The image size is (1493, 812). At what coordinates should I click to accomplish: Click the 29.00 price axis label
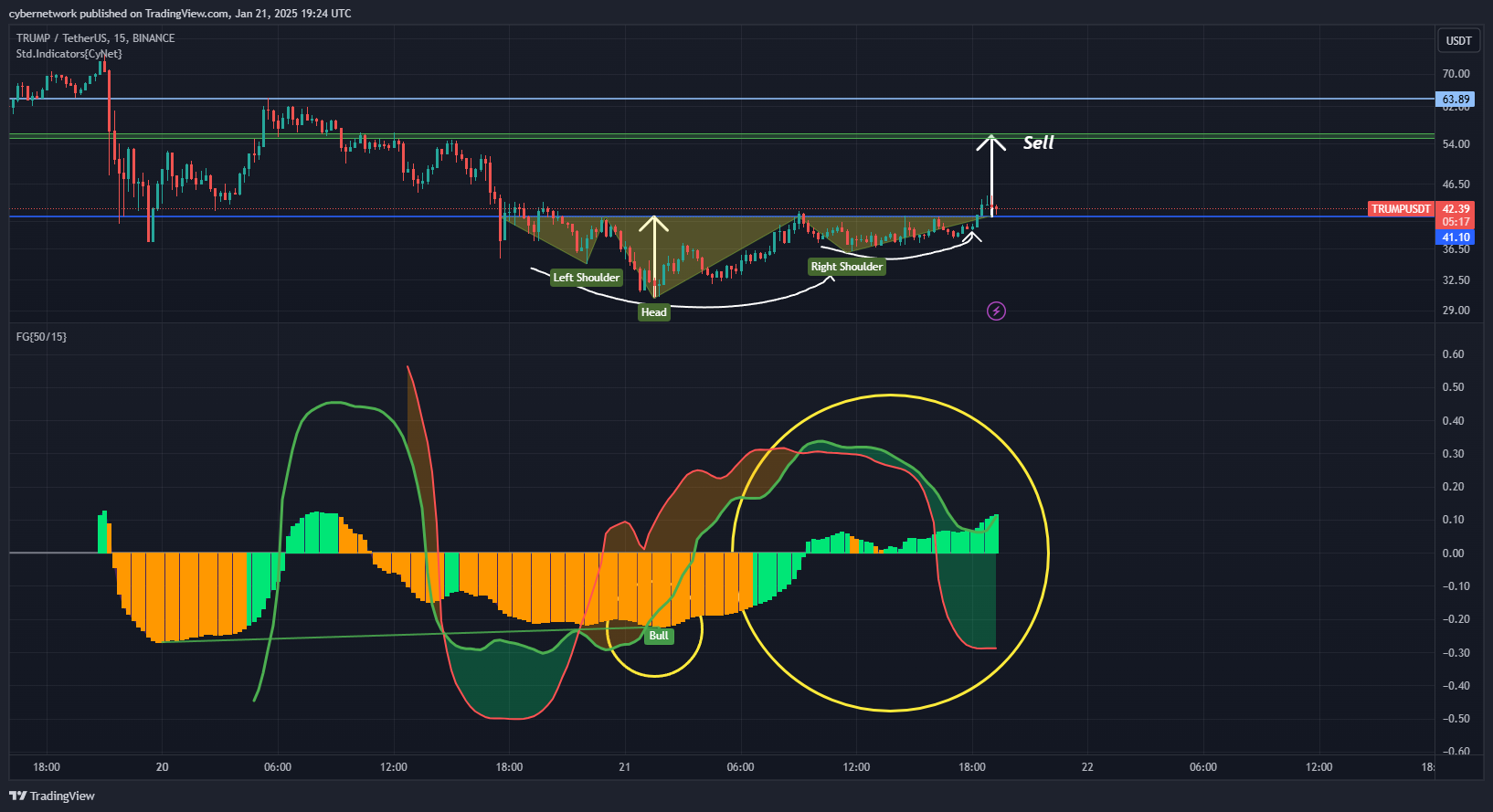[x=1456, y=311]
